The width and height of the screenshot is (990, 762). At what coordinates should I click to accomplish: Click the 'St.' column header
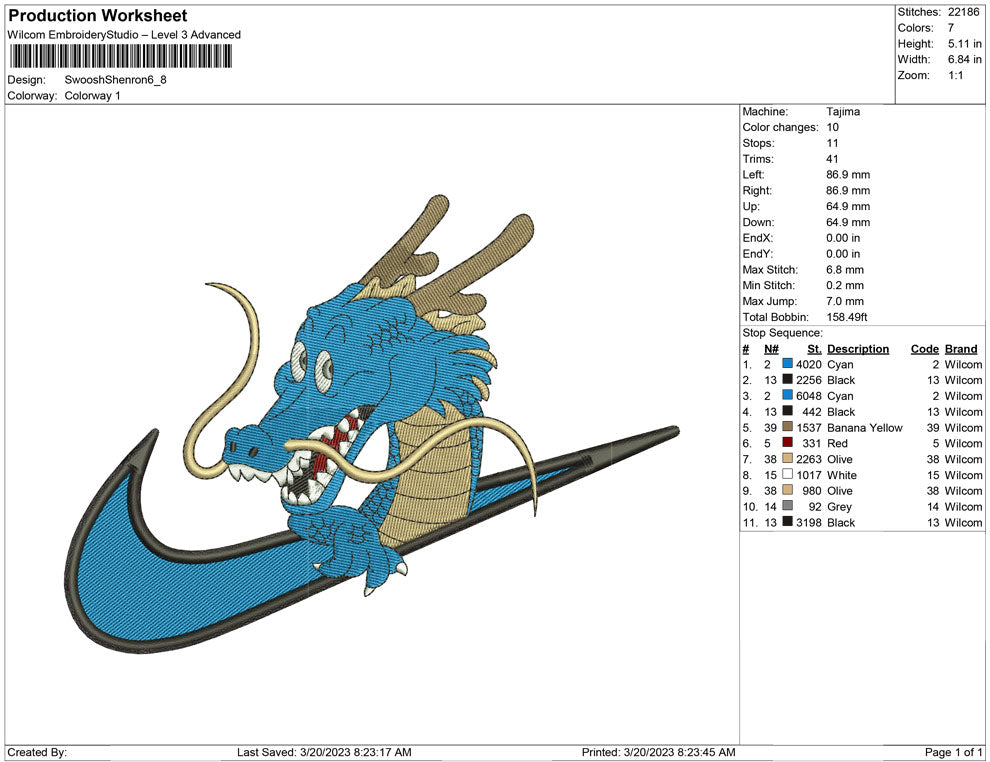[814, 348]
